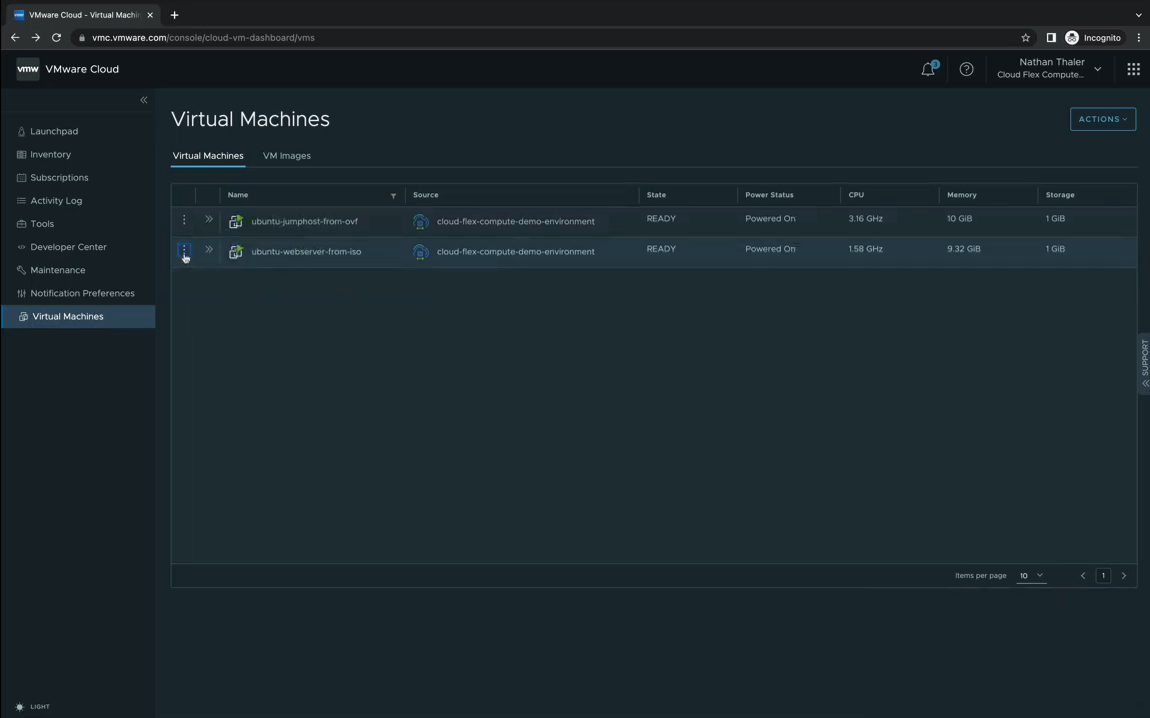The height and width of the screenshot is (718, 1150).
Task: Open the notifications bell
Action: (929, 69)
